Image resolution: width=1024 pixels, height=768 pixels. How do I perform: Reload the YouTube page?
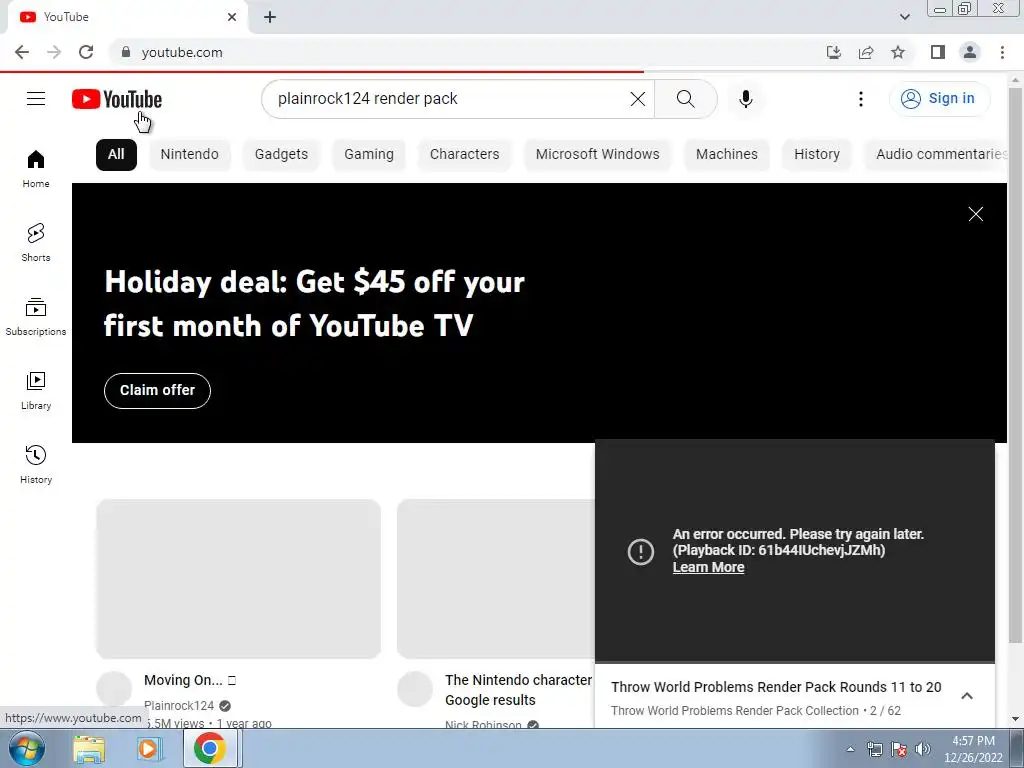pyautogui.click(x=86, y=52)
